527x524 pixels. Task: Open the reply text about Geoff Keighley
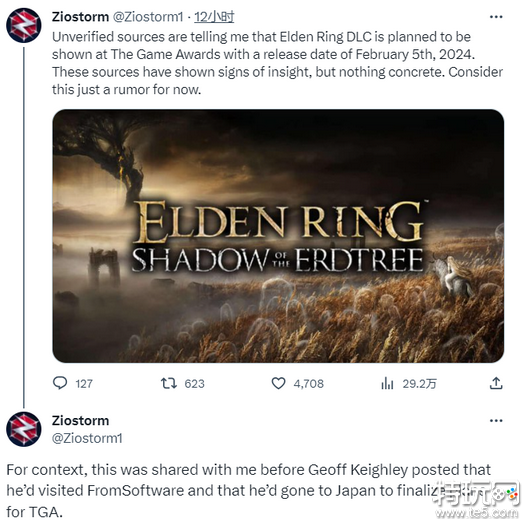(249, 491)
